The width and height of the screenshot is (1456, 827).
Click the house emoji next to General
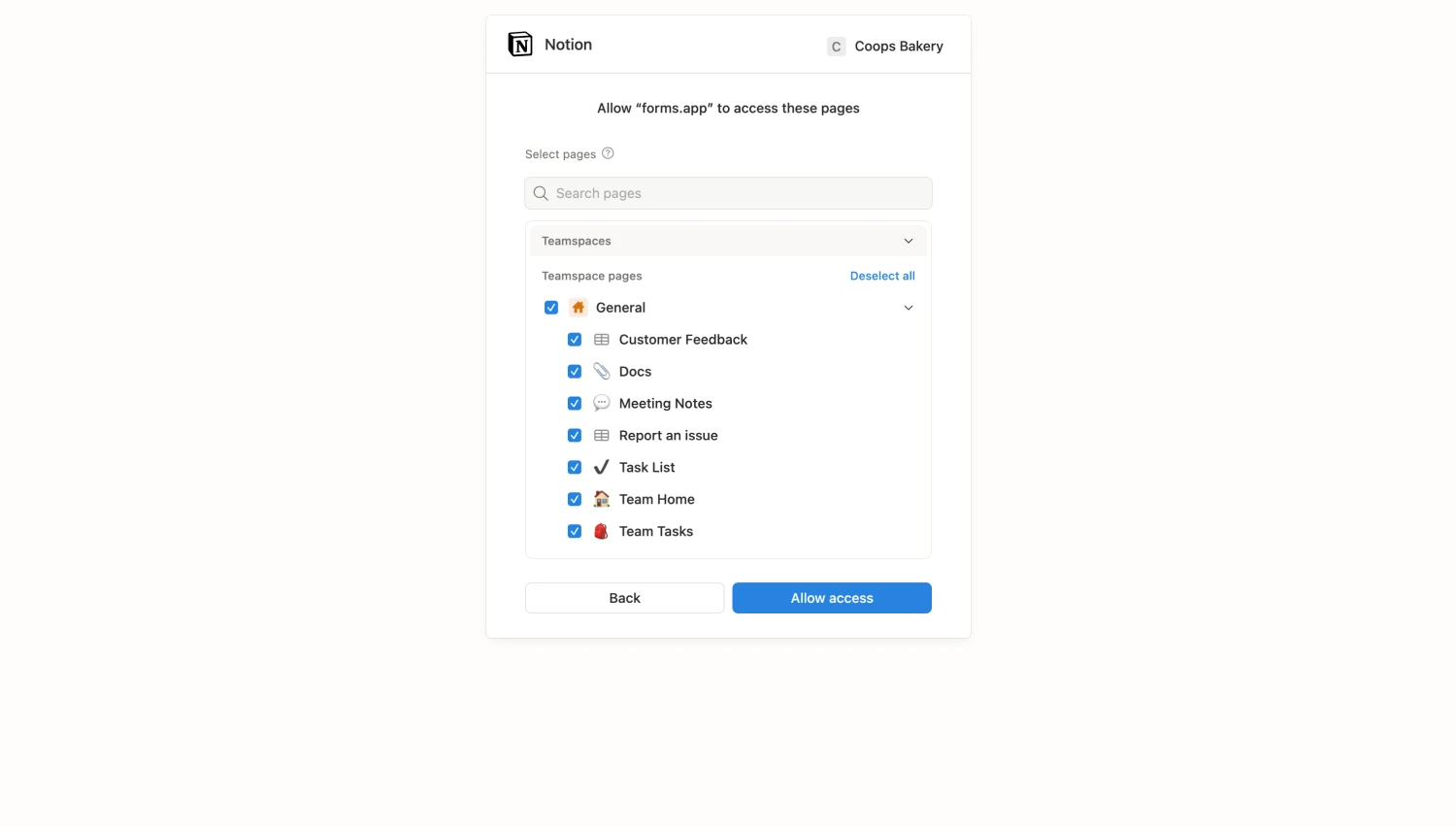click(x=578, y=307)
